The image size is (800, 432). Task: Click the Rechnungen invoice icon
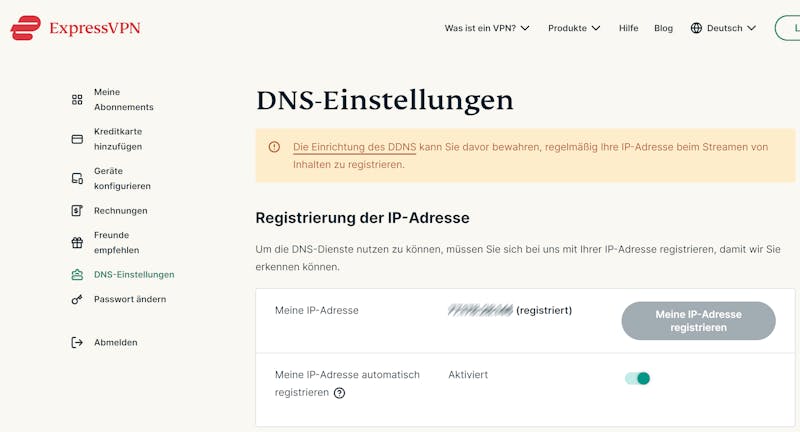point(77,211)
